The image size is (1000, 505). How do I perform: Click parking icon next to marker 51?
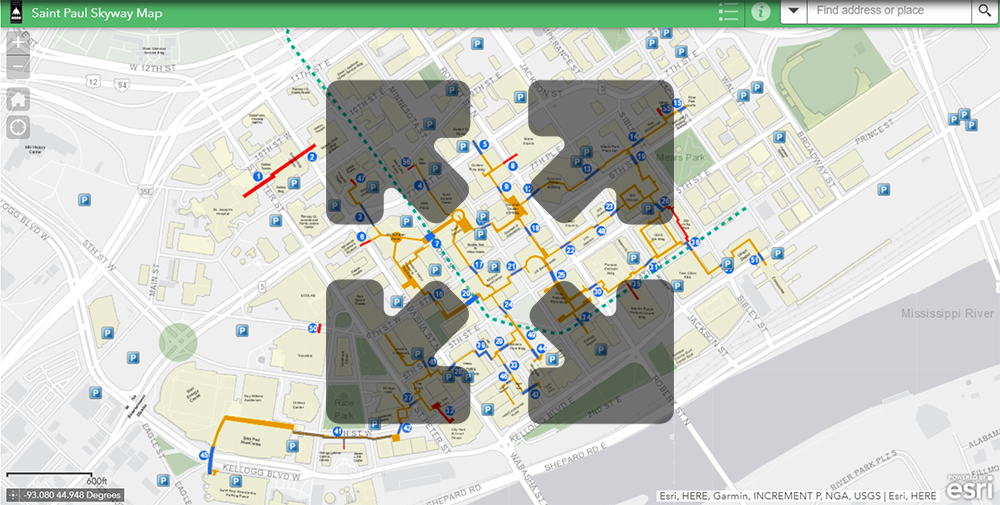coord(776,254)
